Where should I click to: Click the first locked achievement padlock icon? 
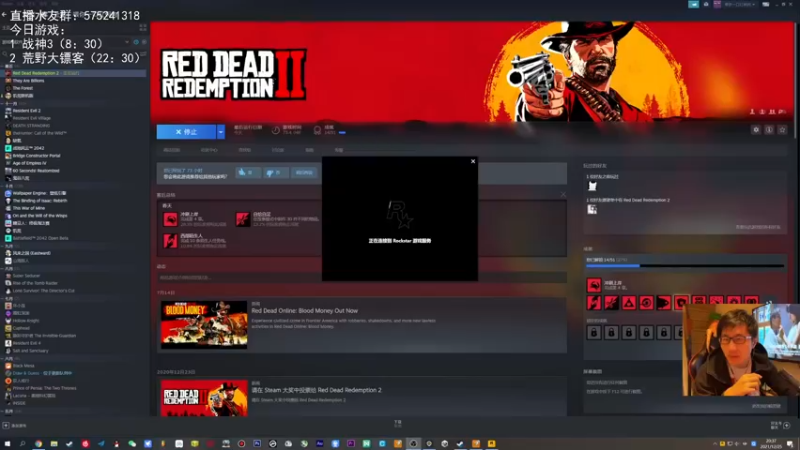click(594, 333)
